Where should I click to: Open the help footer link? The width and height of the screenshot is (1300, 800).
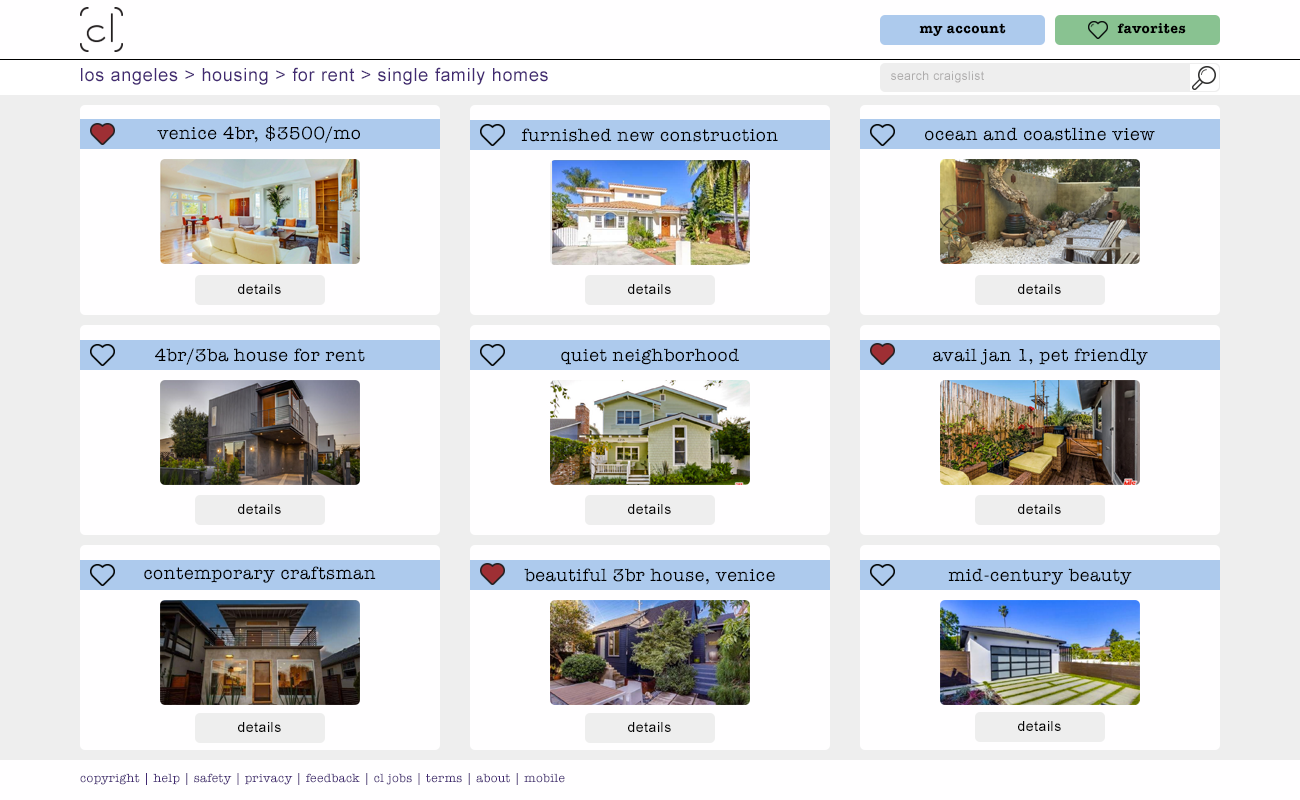click(167, 778)
